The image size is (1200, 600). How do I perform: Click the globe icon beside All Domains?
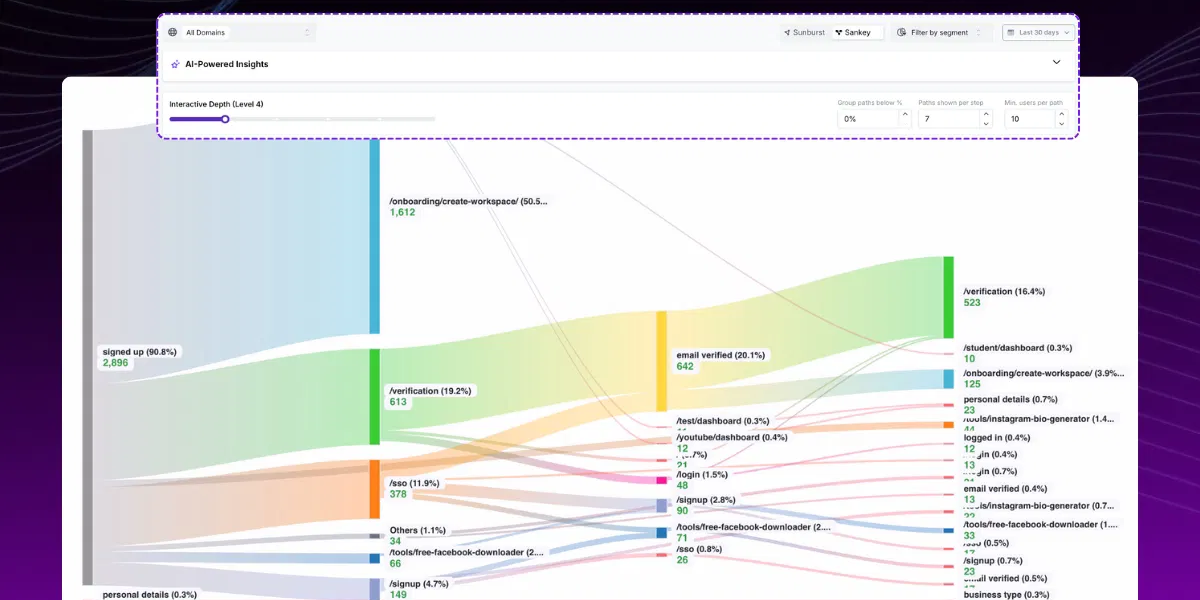pos(173,33)
